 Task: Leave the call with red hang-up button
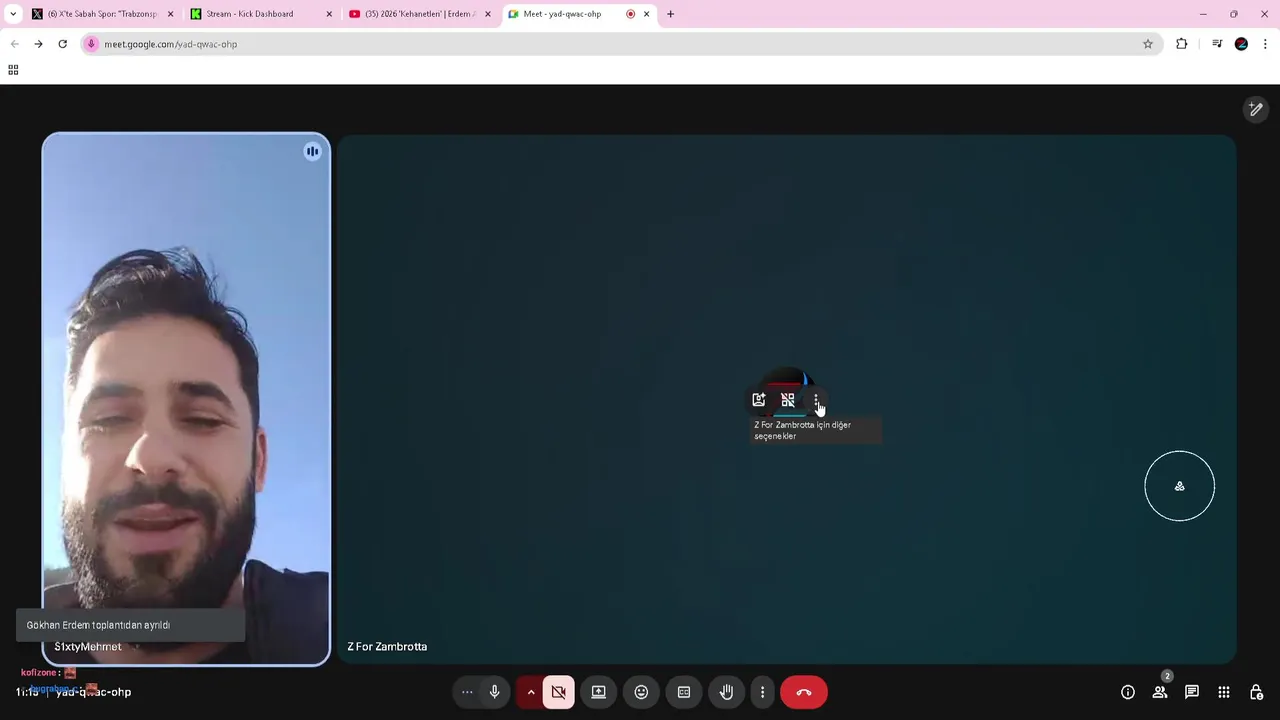click(804, 692)
